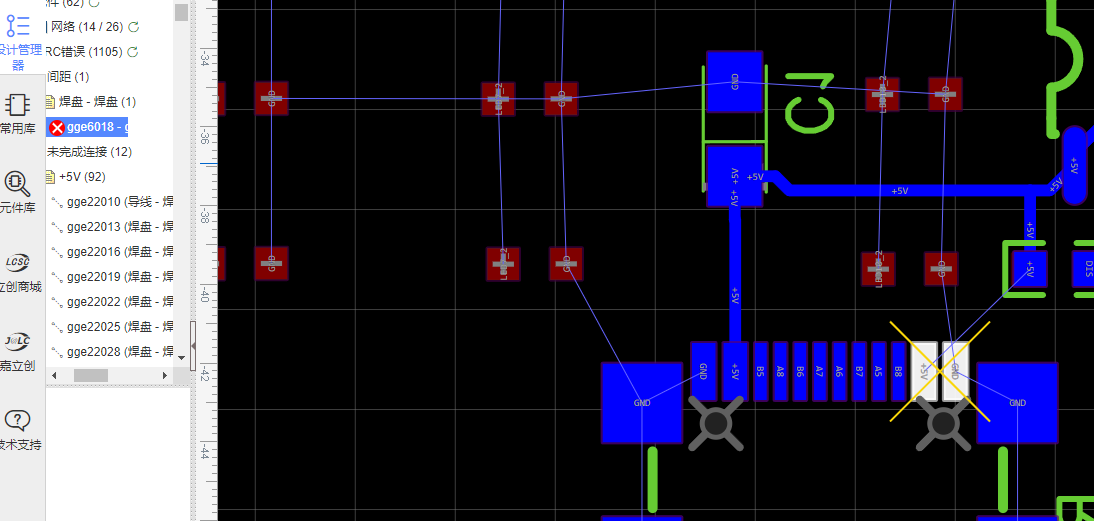
Task: Click the tree panel vertical scrollbar thumb
Action: 181,13
